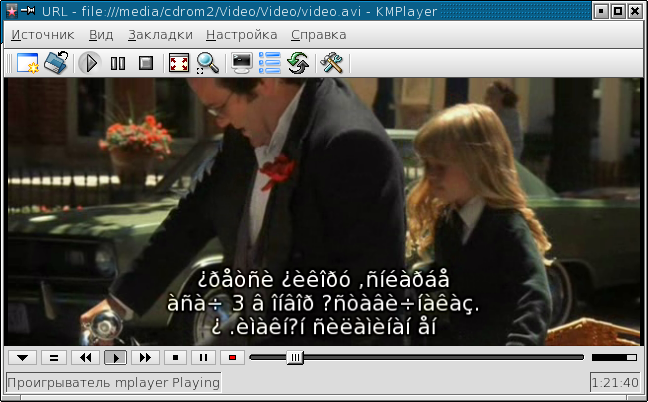Click the control panel pause button
Screen dimensions: 648x402
click(x=203, y=357)
